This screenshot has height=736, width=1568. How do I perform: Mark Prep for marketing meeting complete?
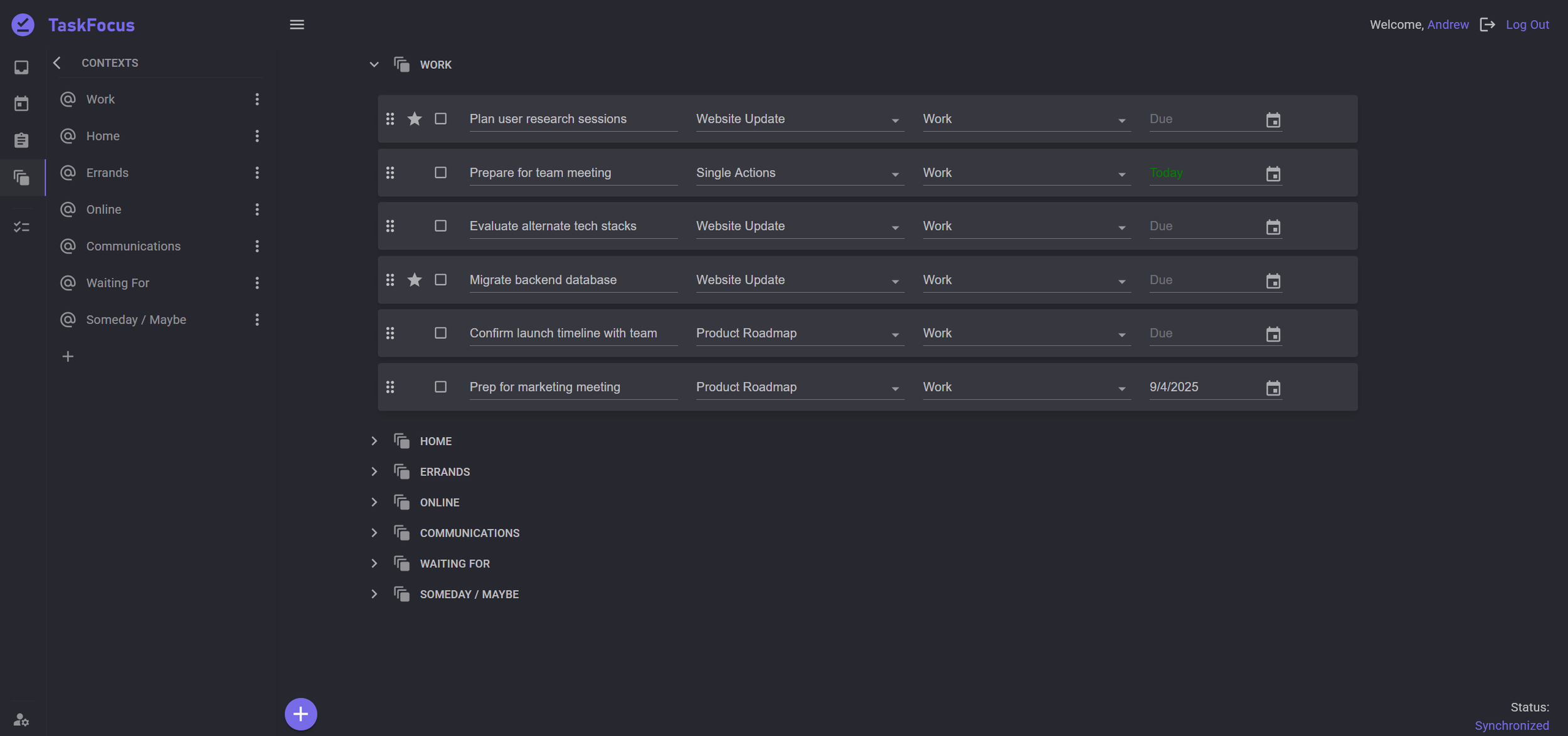point(440,387)
